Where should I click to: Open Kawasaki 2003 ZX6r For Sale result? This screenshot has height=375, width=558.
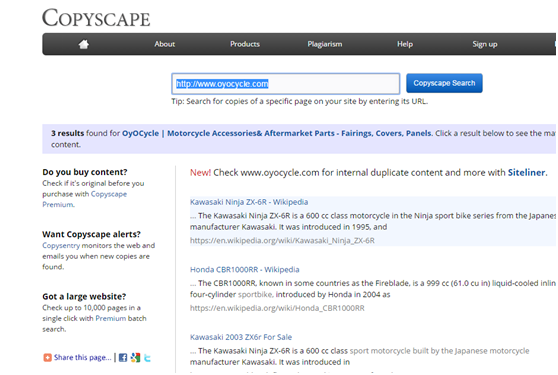click(241, 337)
